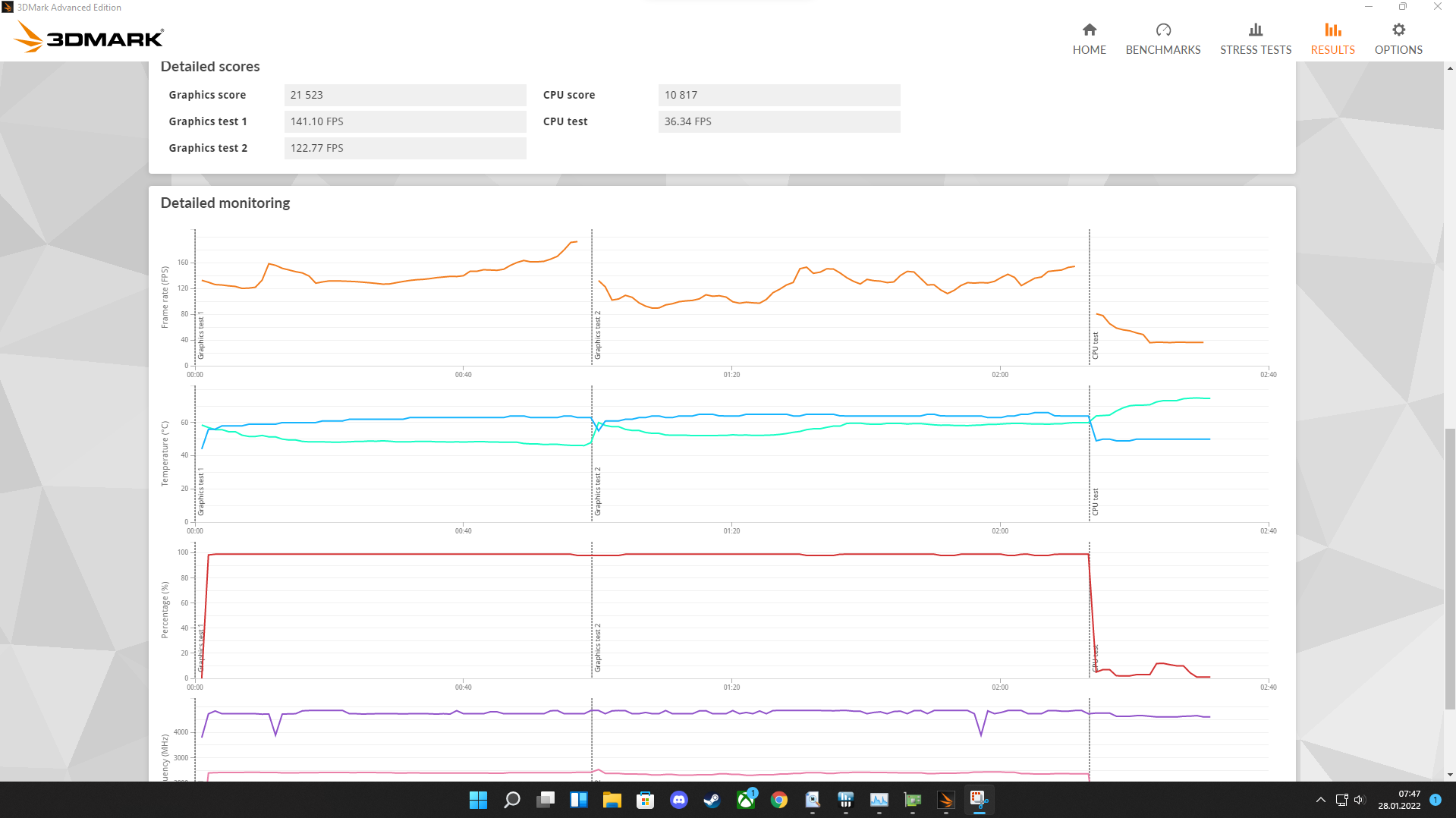Open Widgets from the taskbar

point(579,800)
